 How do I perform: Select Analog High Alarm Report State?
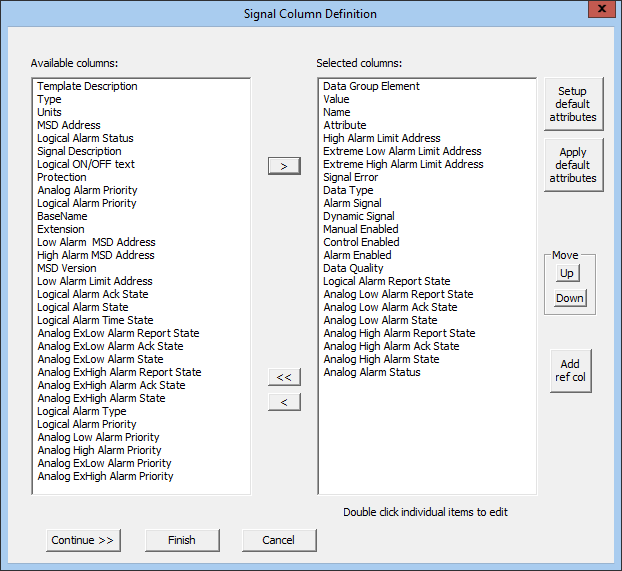click(x=399, y=333)
